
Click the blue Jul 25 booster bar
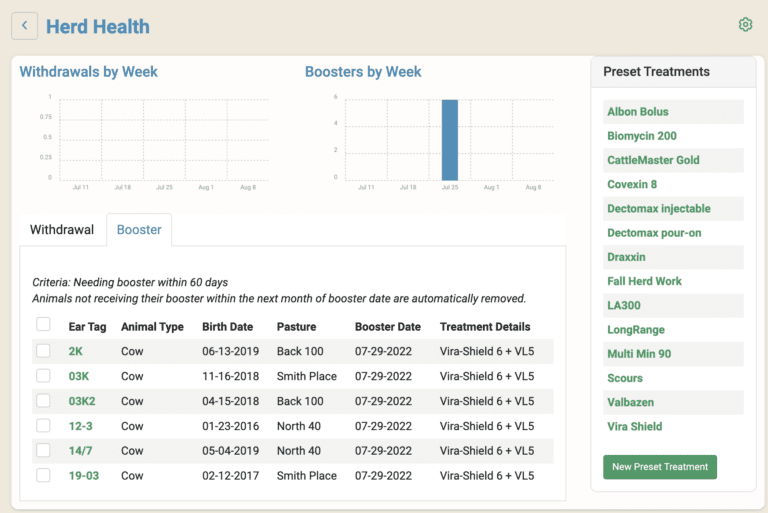click(x=450, y=140)
